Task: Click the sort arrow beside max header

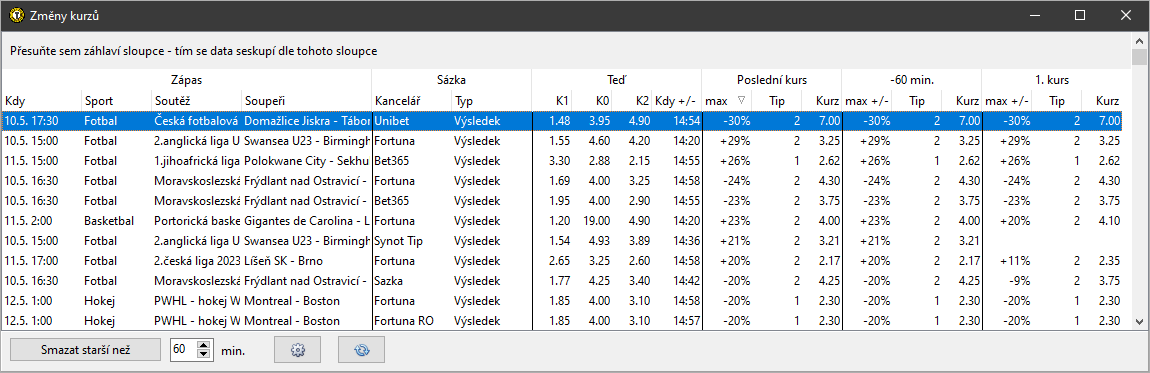Action: [x=741, y=100]
